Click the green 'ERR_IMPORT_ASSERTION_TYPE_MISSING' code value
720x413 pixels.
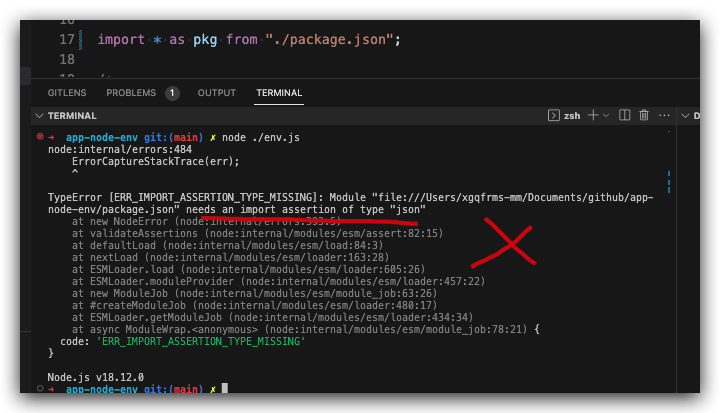pyautogui.click(x=201, y=341)
